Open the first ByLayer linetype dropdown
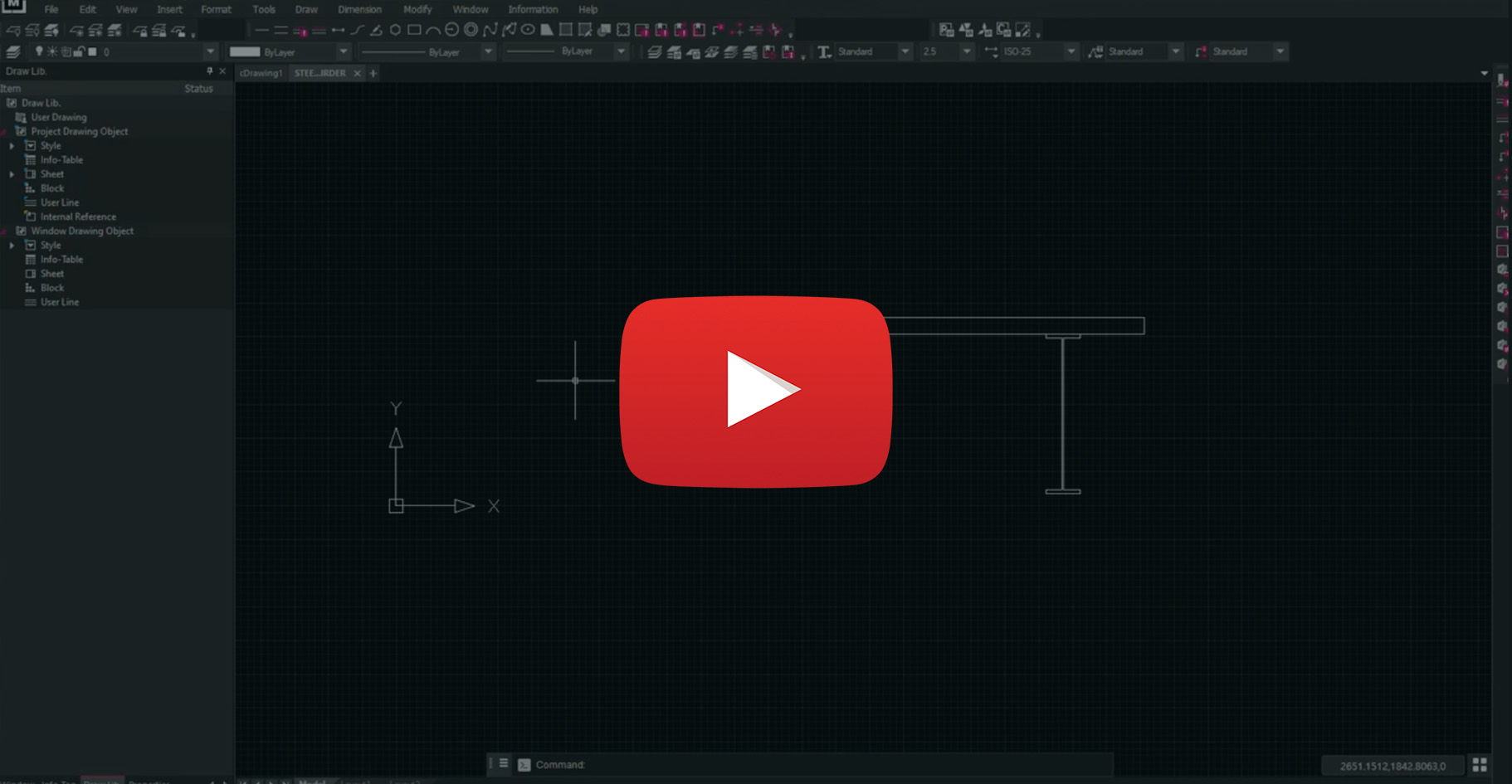Screen dimensions: 1512x784 [488, 51]
